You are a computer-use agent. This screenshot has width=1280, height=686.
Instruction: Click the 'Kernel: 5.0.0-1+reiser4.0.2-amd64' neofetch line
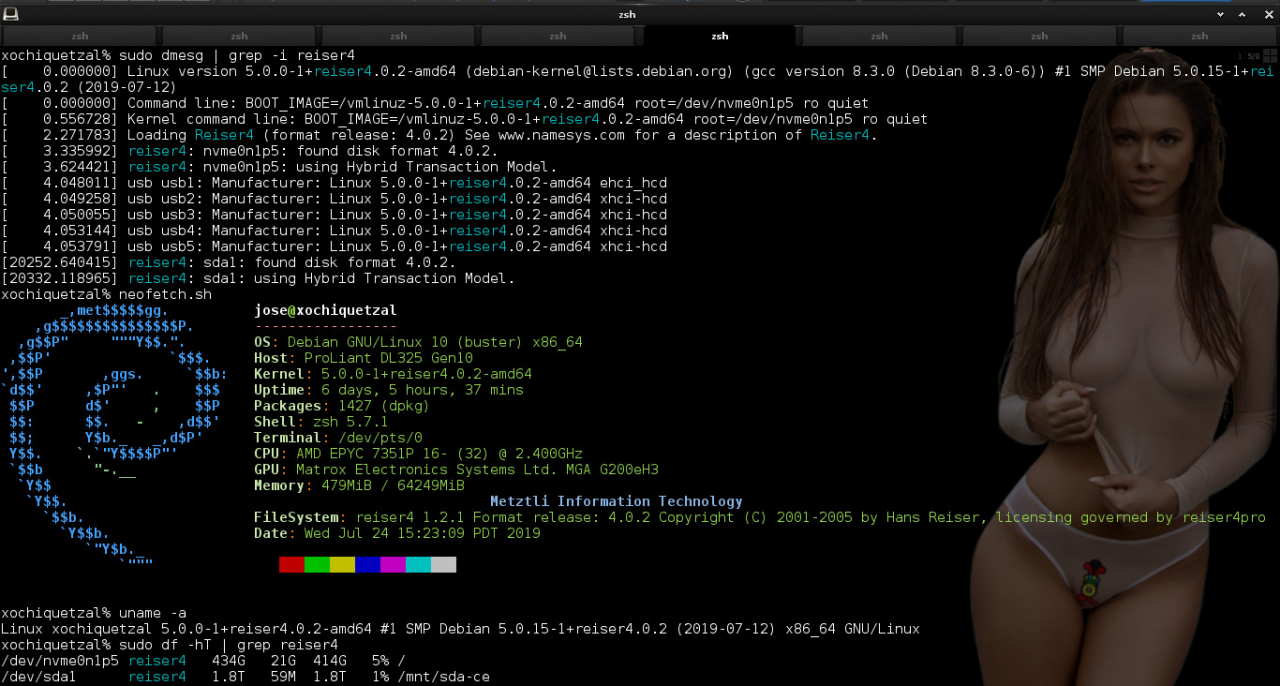(393, 374)
